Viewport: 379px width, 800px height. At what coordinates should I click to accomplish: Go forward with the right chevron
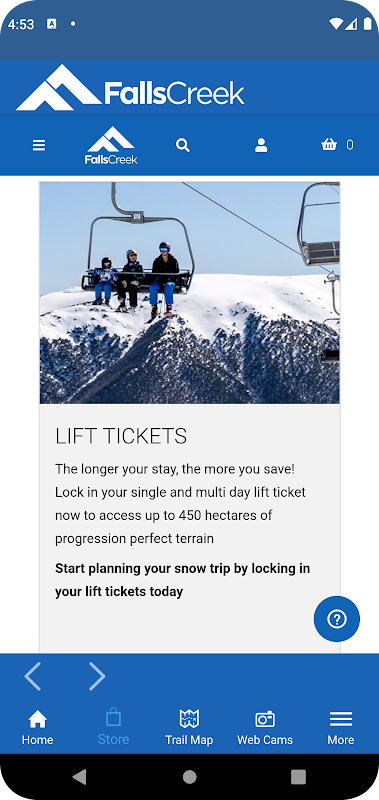[97, 677]
